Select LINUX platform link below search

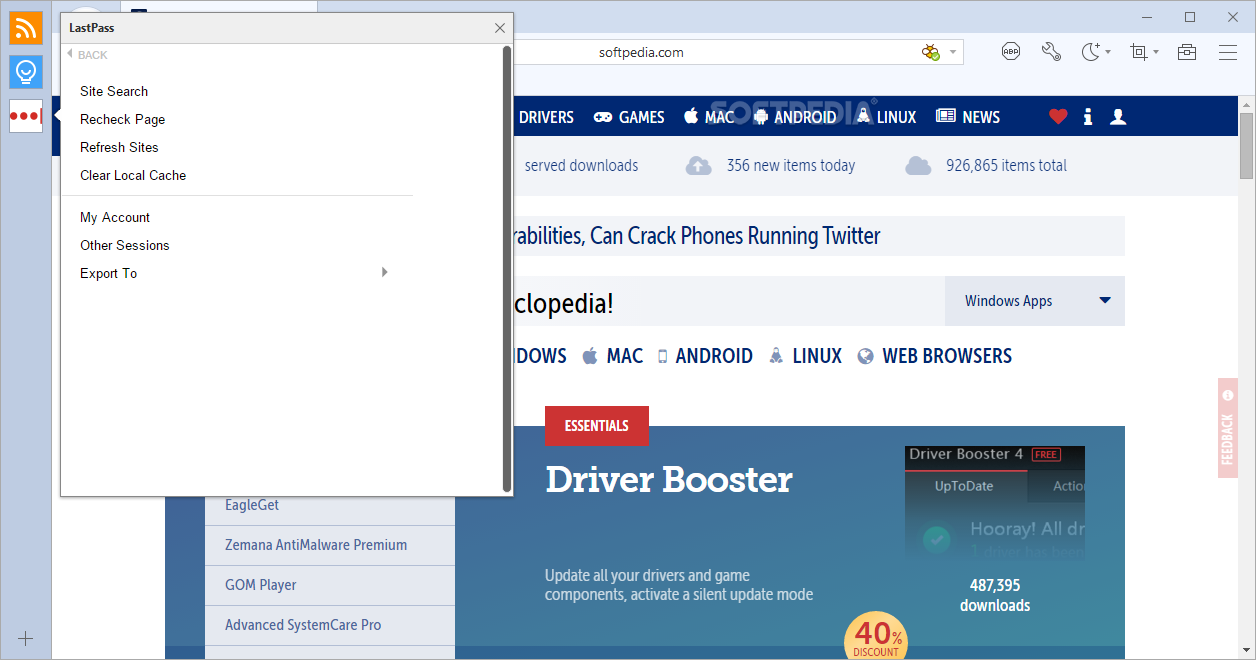[805, 356]
